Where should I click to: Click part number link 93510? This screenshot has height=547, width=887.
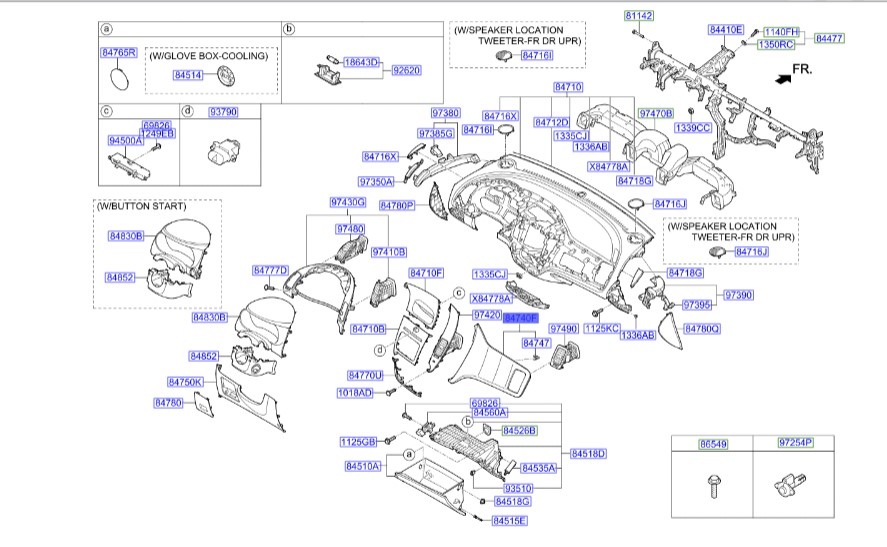[x=518, y=488]
